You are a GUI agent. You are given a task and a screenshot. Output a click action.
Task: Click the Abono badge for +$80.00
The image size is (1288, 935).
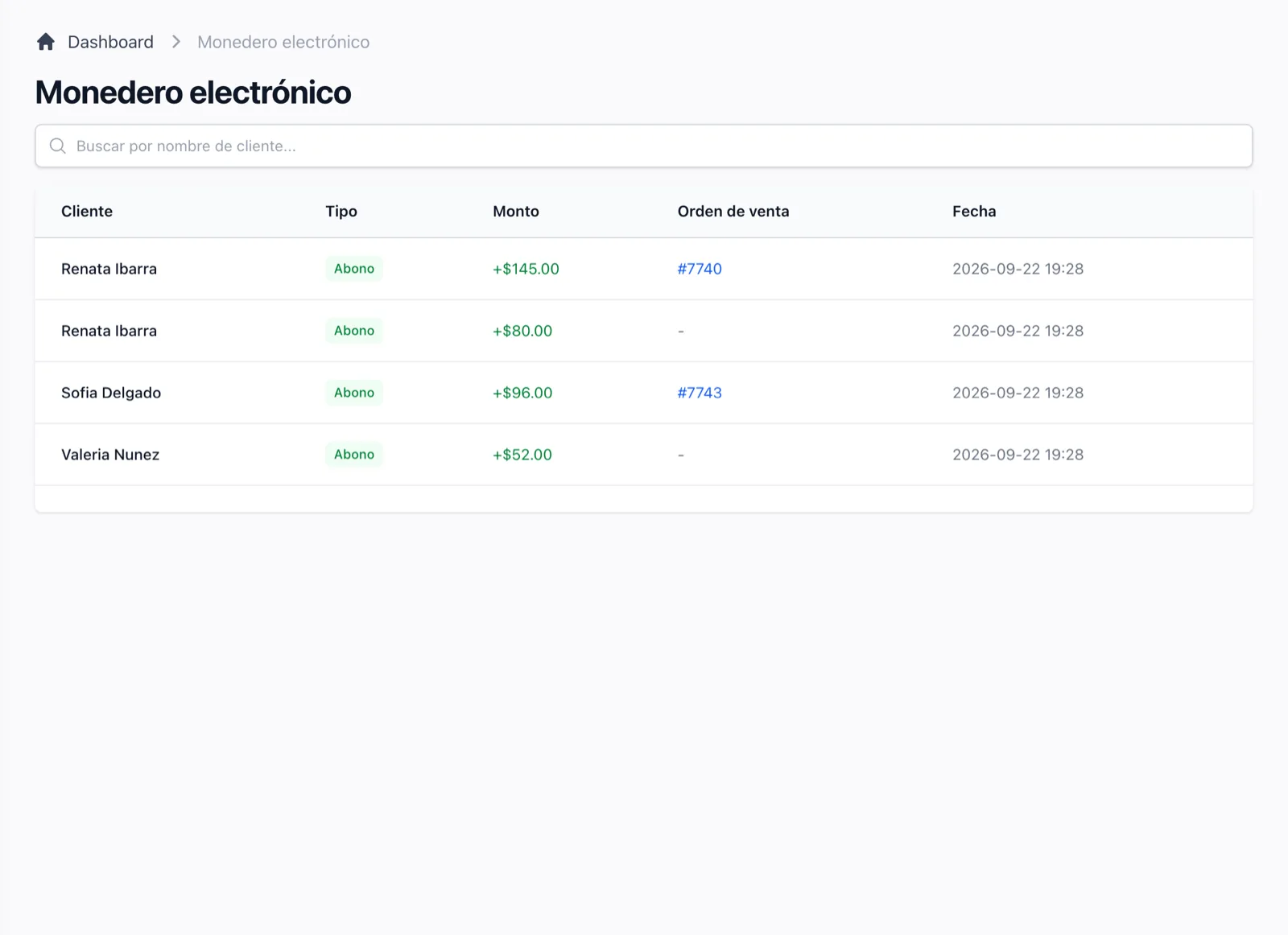click(x=354, y=331)
